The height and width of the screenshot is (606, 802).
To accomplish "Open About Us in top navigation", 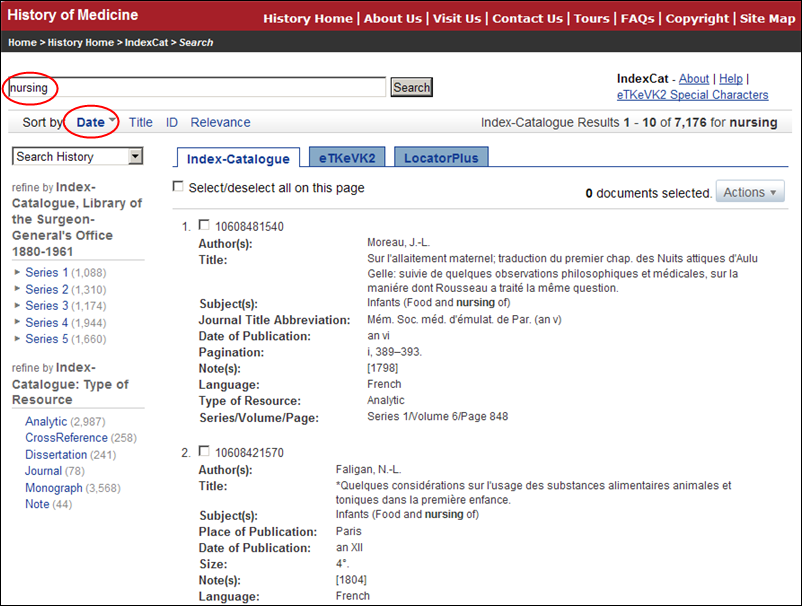I will (x=393, y=18).
